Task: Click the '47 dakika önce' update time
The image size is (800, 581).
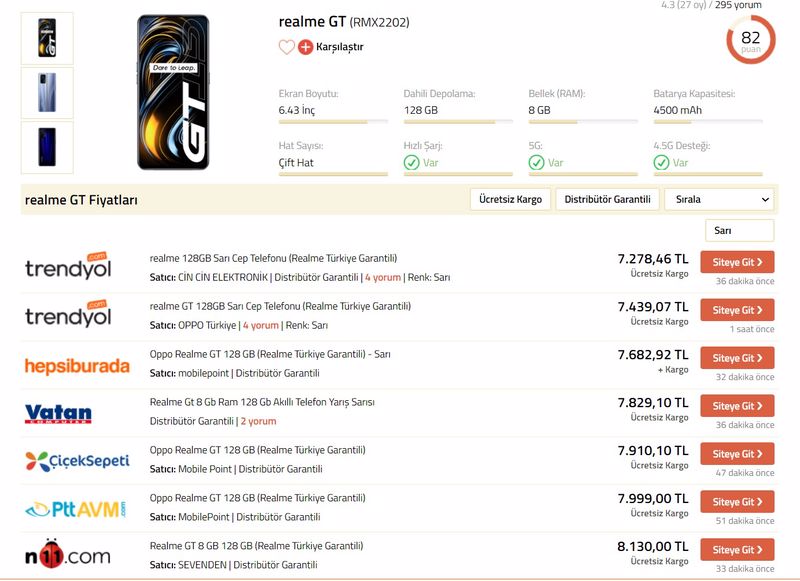Action: pyautogui.click(x=745, y=473)
